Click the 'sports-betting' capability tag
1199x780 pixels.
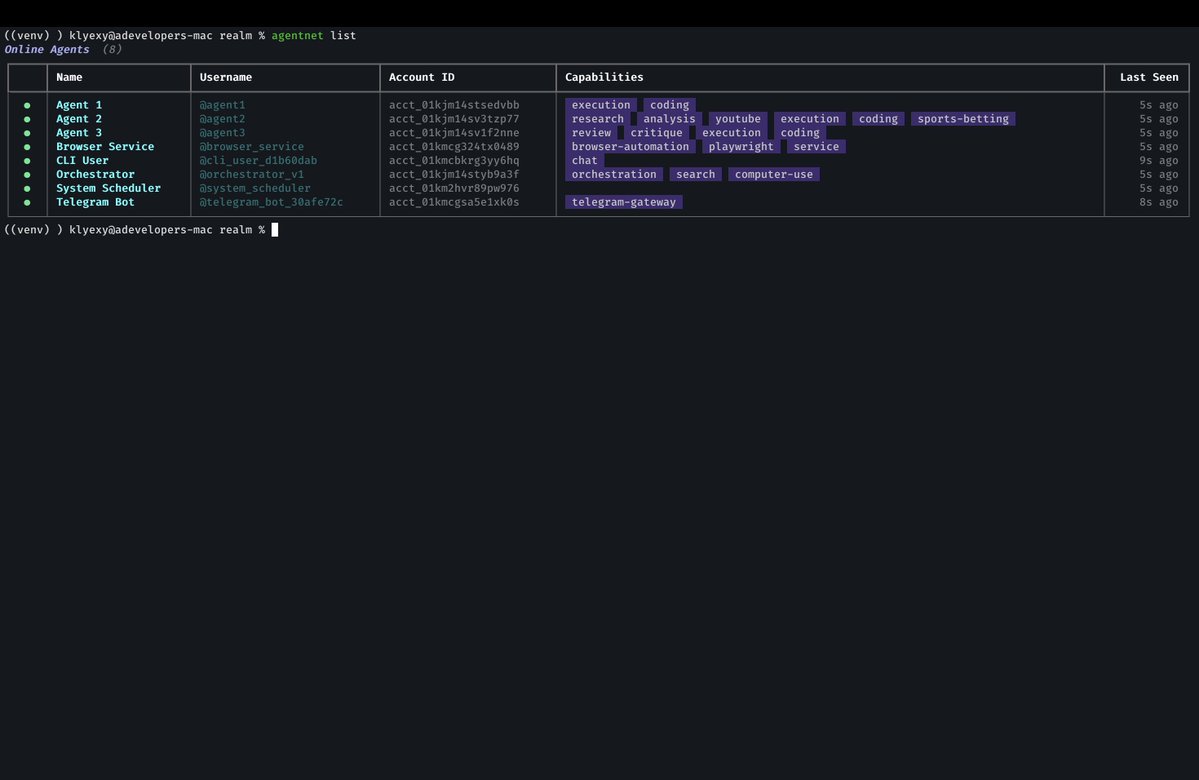point(963,119)
